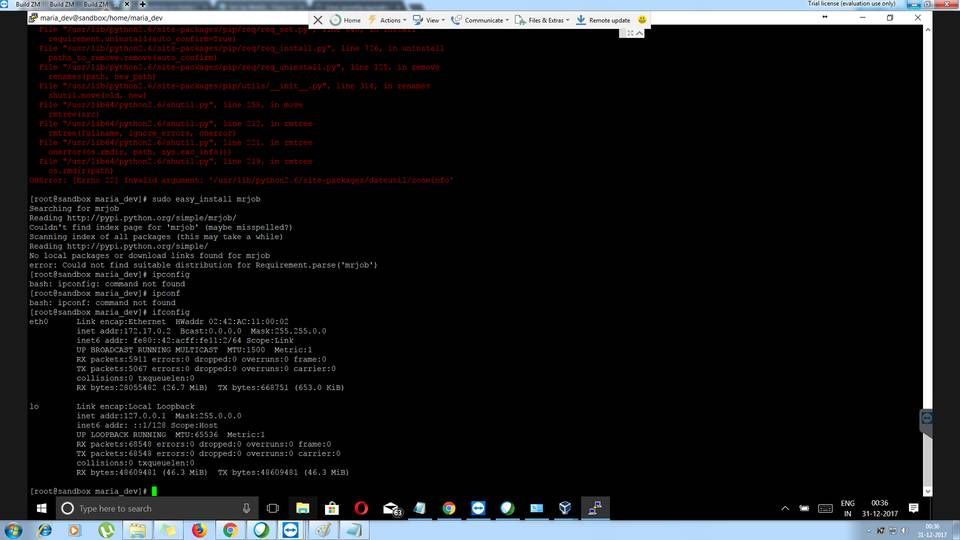Screen dimensions: 960x540
Task: Close the TeamViewer session toolbar X
Action: [318, 20]
